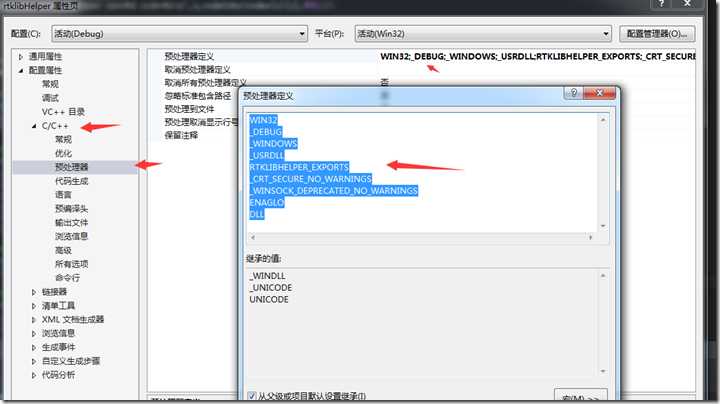Close the 预处理器定义 dialog
This screenshot has width=720, height=404.
pyautogui.click(x=599, y=93)
